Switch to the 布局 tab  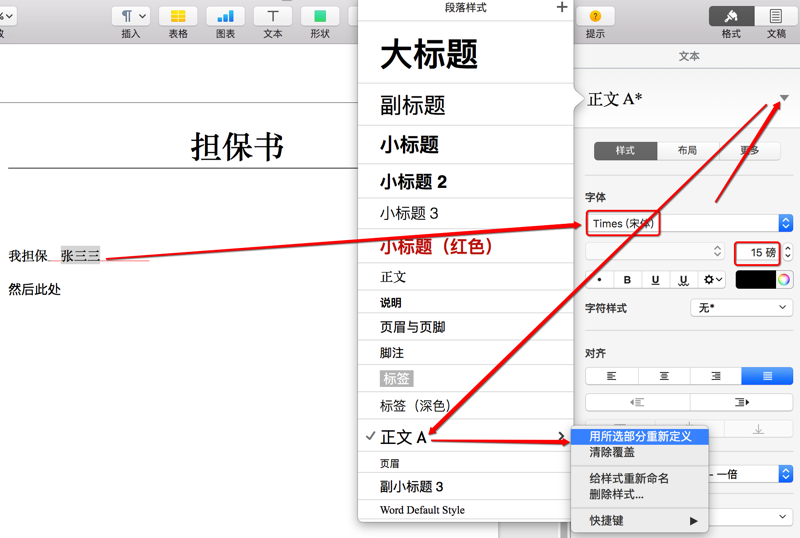pos(687,151)
